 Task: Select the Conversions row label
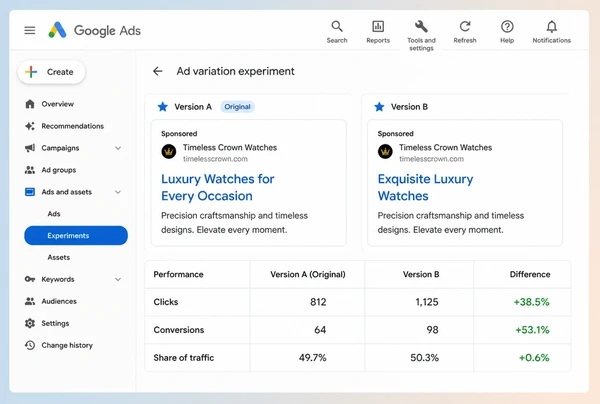point(179,330)
